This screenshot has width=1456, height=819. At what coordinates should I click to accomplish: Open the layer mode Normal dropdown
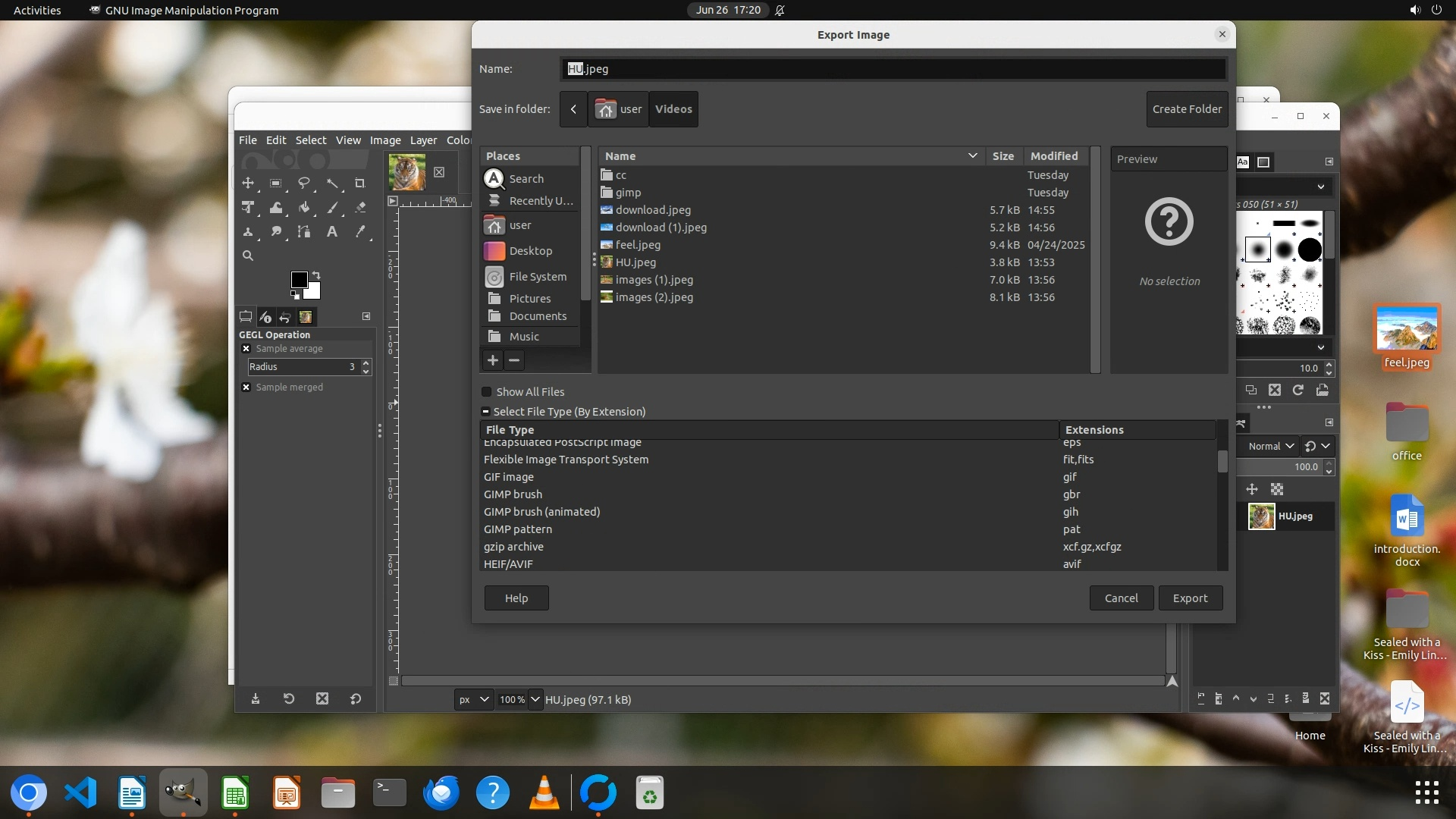pos(1270,447)
